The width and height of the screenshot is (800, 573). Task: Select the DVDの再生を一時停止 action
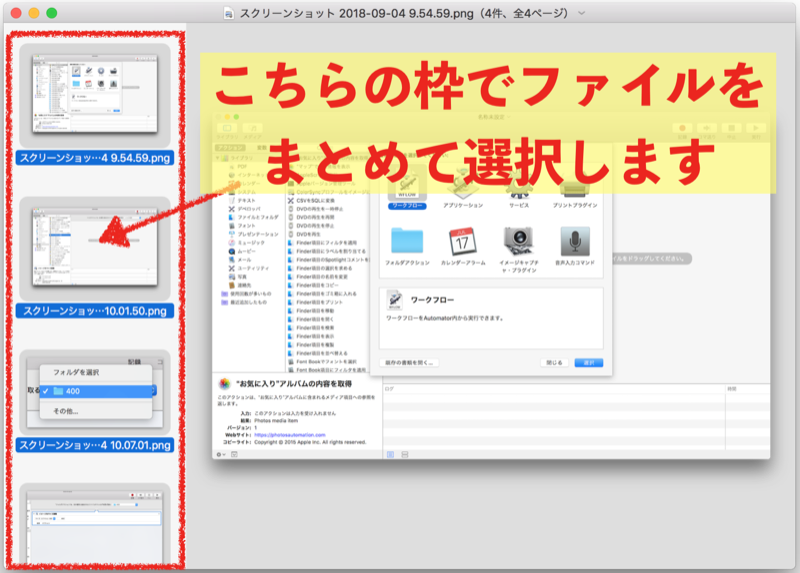pyautogui.click(x=315, y=209)
